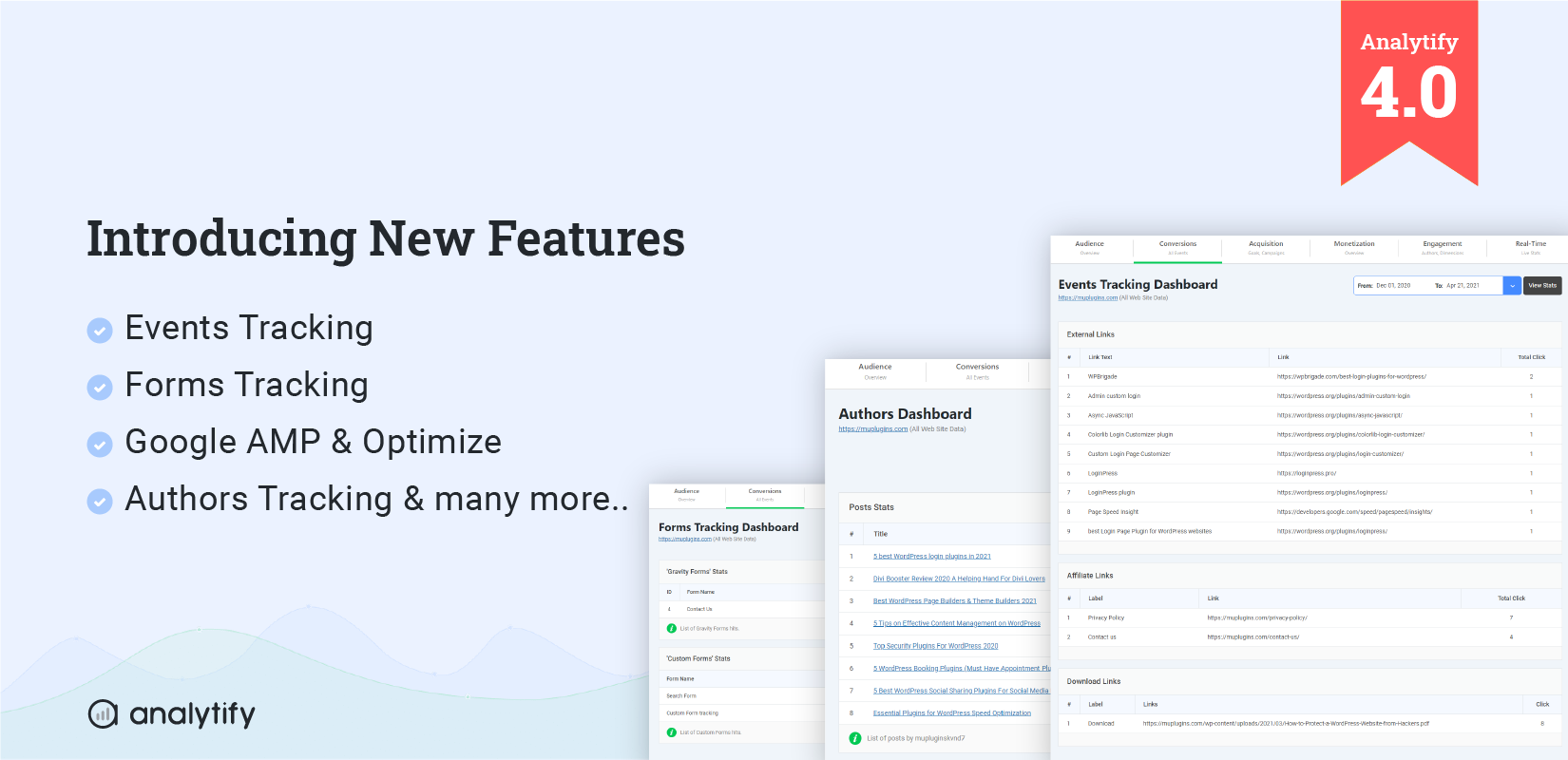This screenshot has height=760, width=1568.
Task: Click the Analytify logo icon
Action: (x=103, y=713)
